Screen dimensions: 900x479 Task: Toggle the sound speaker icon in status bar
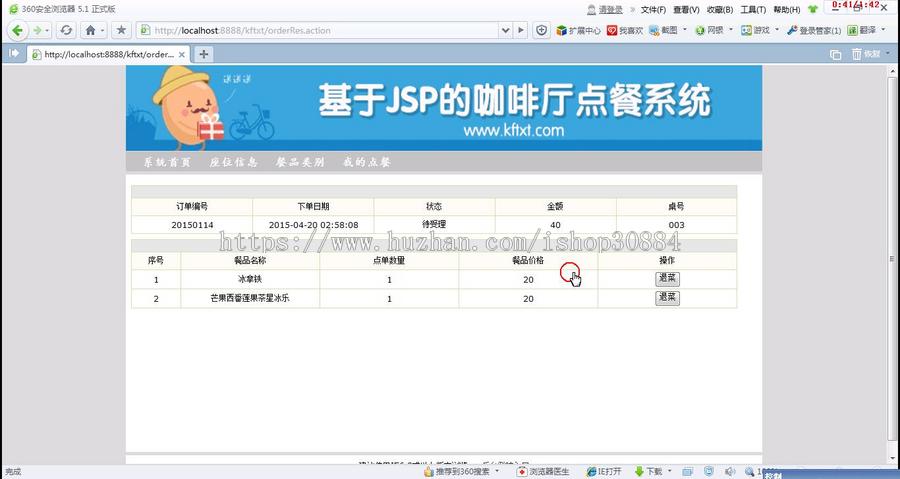(x=730, y=472)
